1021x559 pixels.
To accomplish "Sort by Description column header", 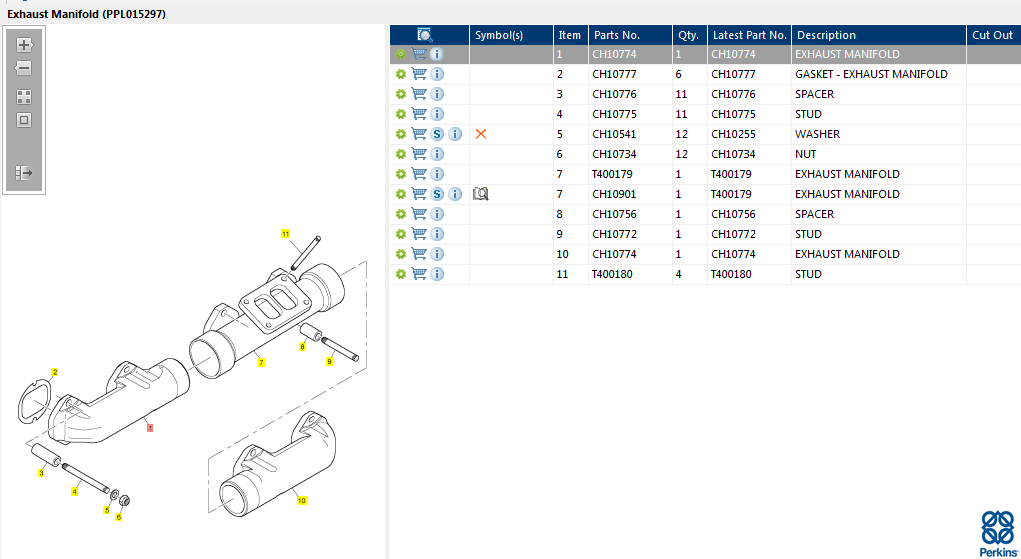I will coord(879,35).
